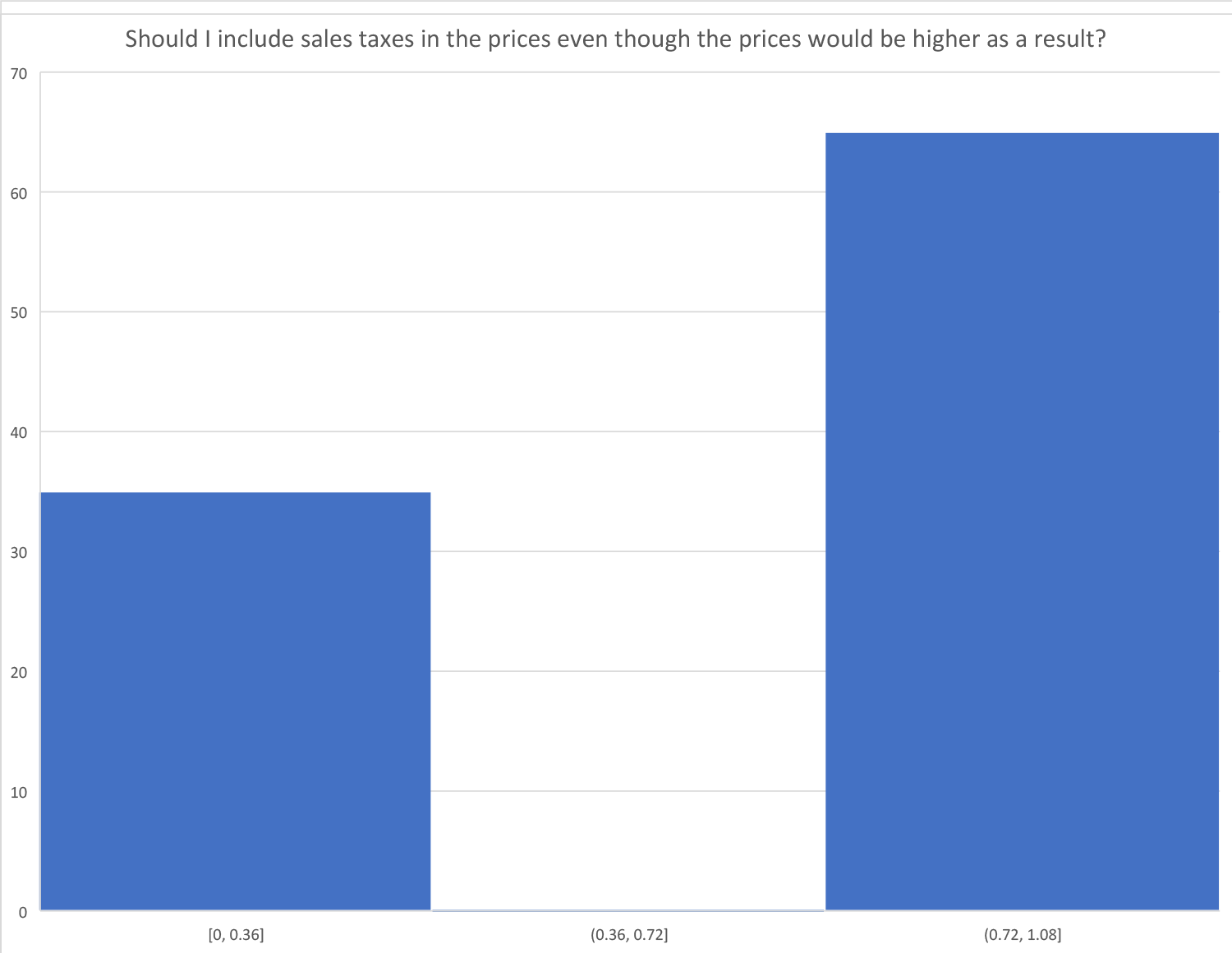Select the 50 value on vertical axis
Screen dimensions: 1232x967
point(19,313)
